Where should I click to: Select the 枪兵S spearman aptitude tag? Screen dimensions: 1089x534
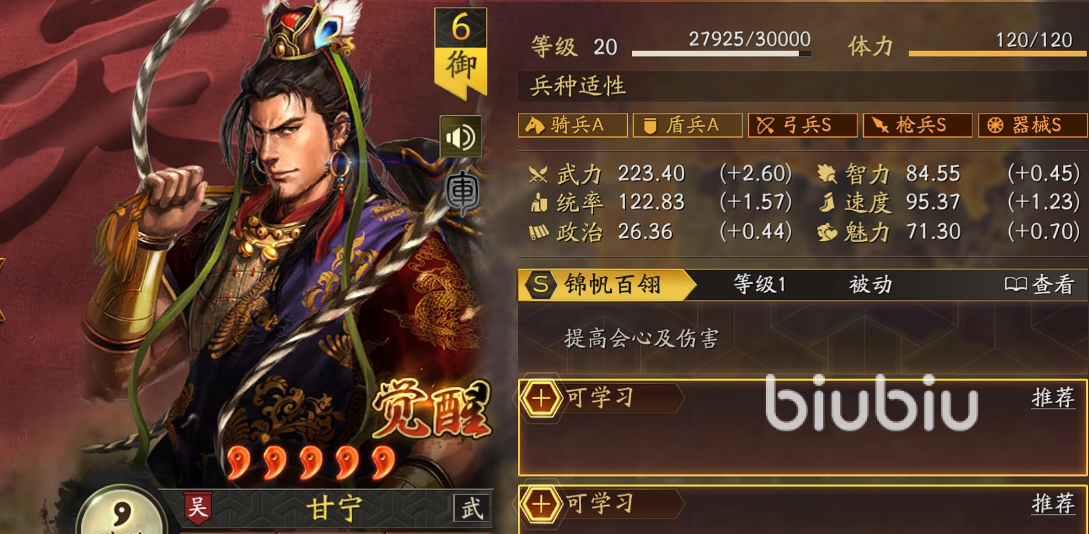click(x=917, y=125)
